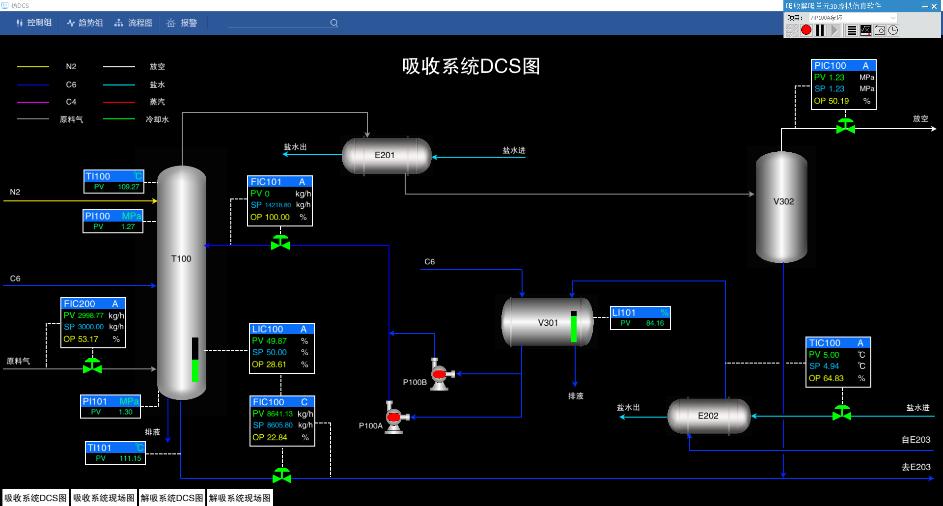Open the list icon in simulation toolbar
This screenshot has height=506, width=943.
pyautogui.click(x=851, y=30)
